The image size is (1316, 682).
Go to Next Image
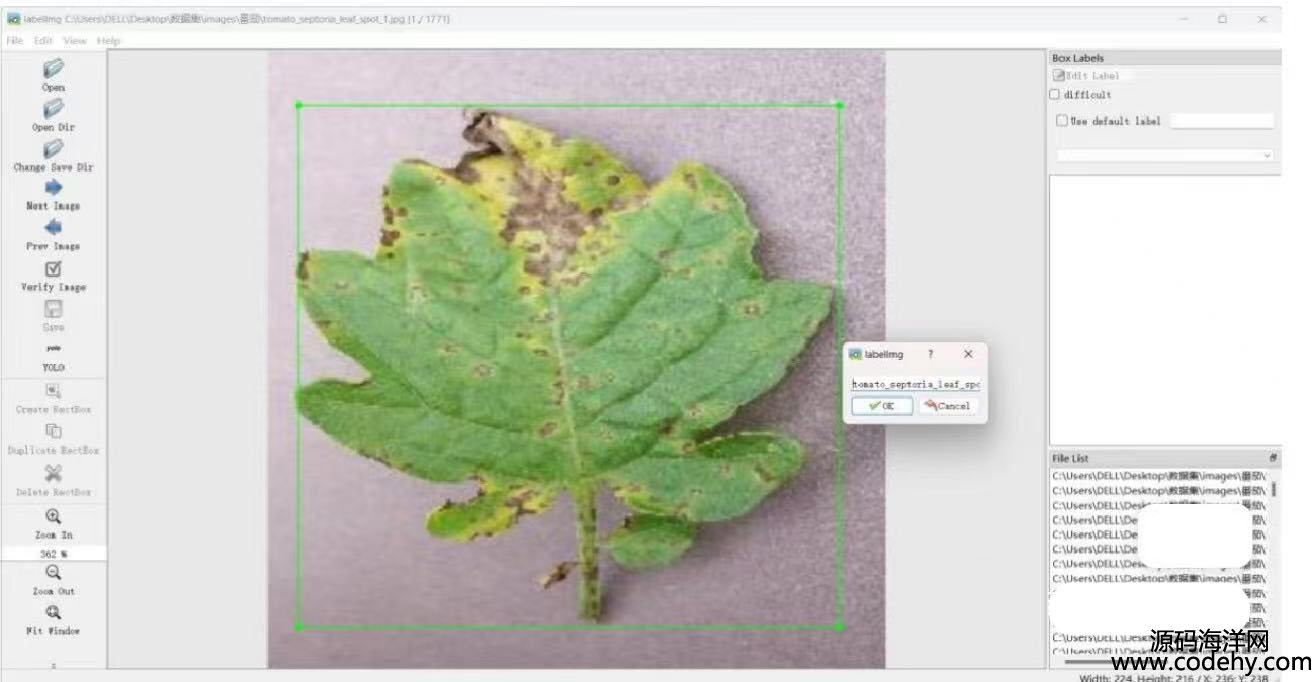point(53,188)
